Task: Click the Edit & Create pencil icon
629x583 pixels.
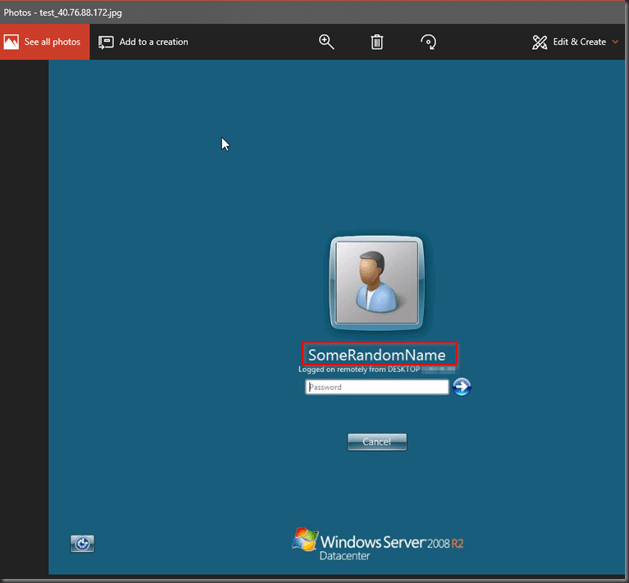Action: tap(540, 42)
